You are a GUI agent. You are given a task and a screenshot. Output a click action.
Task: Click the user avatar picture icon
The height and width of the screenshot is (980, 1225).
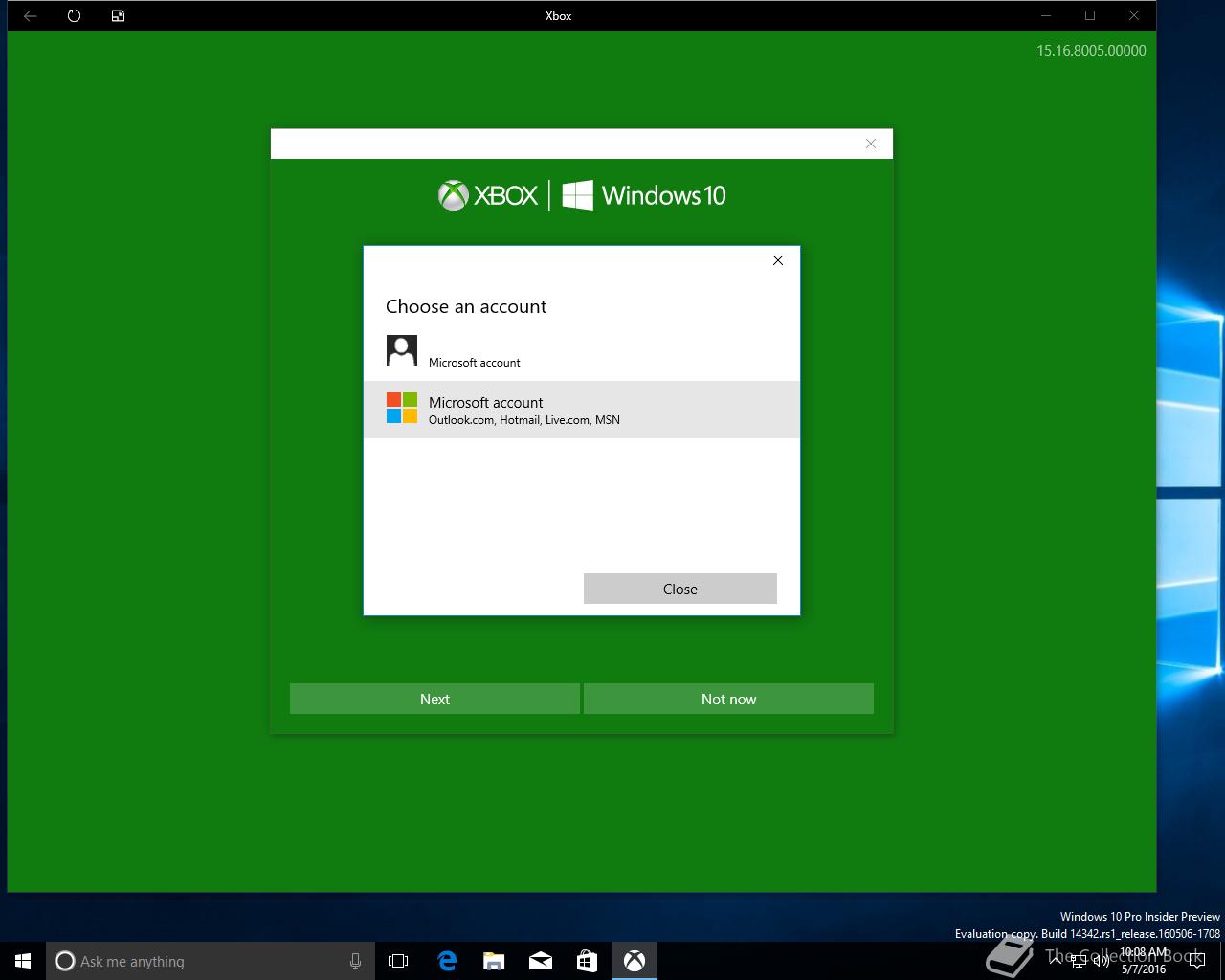coord(402,350)
